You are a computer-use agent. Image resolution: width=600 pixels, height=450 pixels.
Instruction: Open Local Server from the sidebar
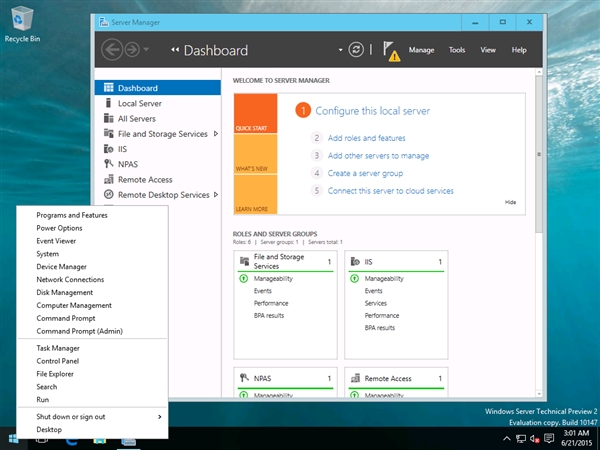click(x=139, y=103)
